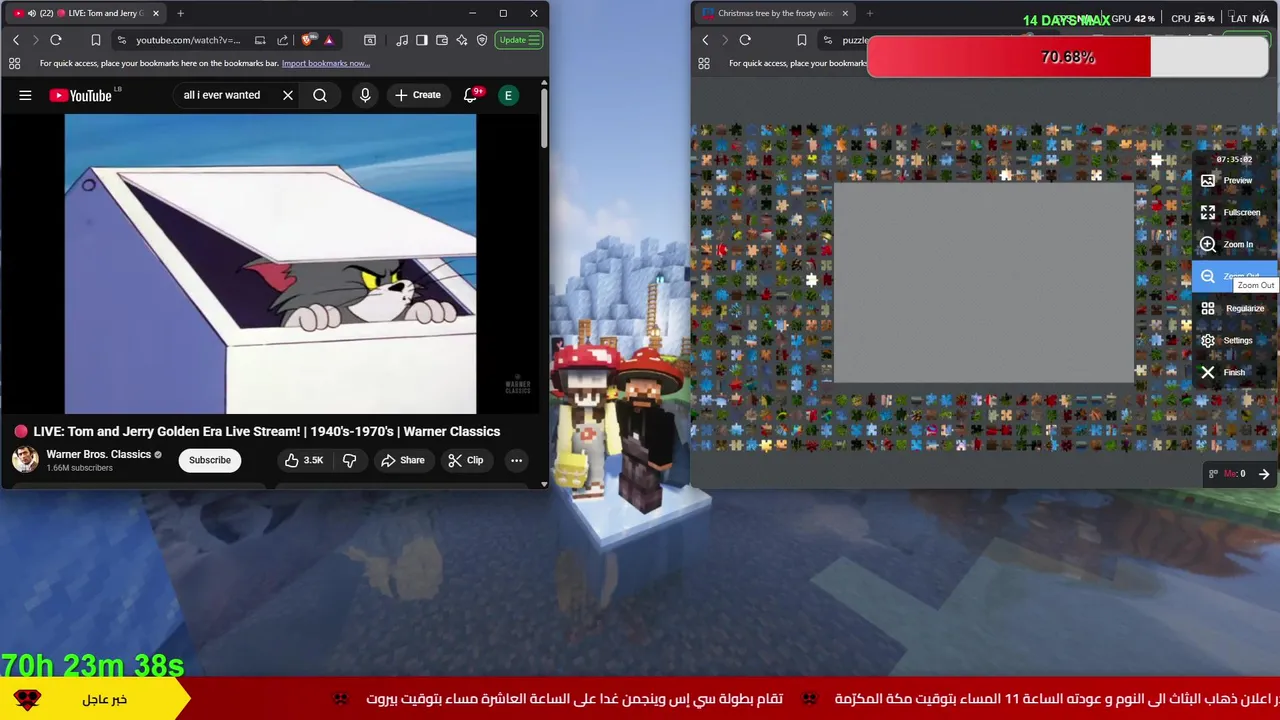Clip the live stream video

[466, 460]
